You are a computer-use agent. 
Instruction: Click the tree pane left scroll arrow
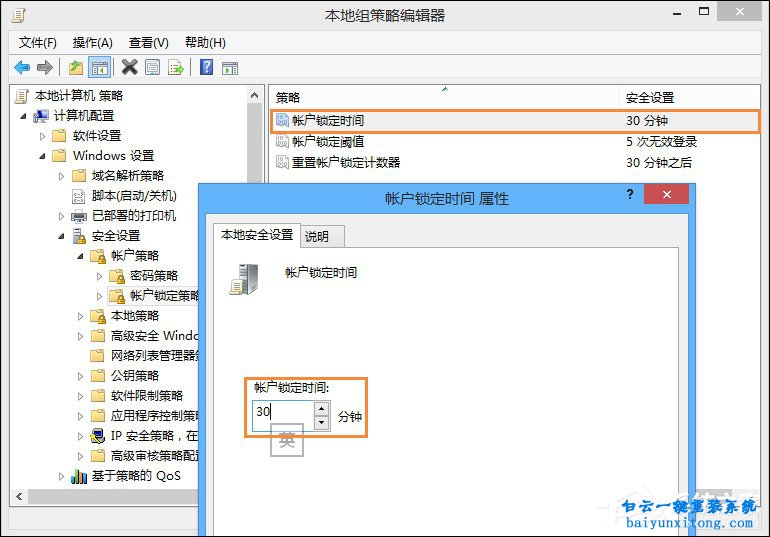pyautogui.click(x=19, y=496)
